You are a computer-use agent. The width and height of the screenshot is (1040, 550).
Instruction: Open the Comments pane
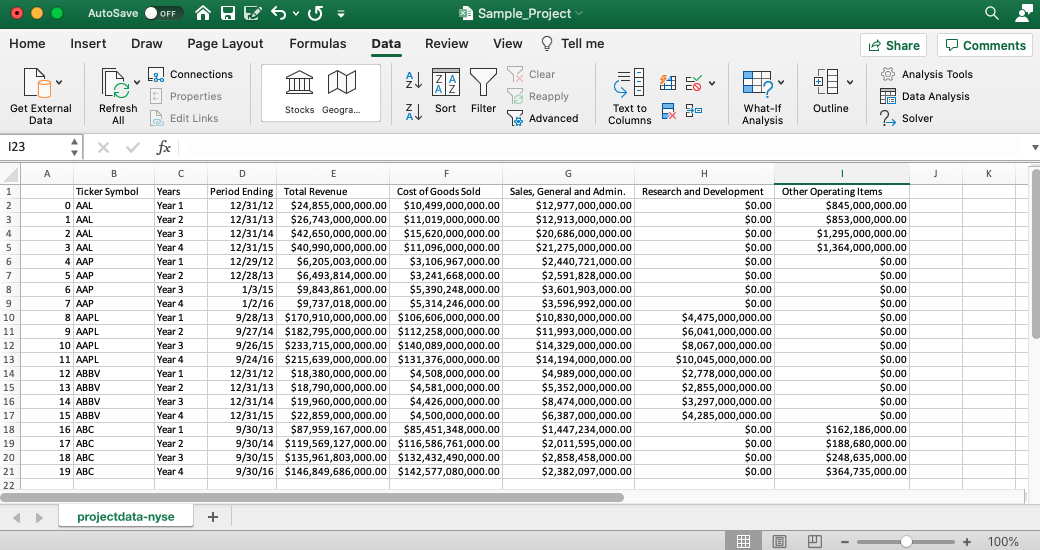[x=985, y=45]
